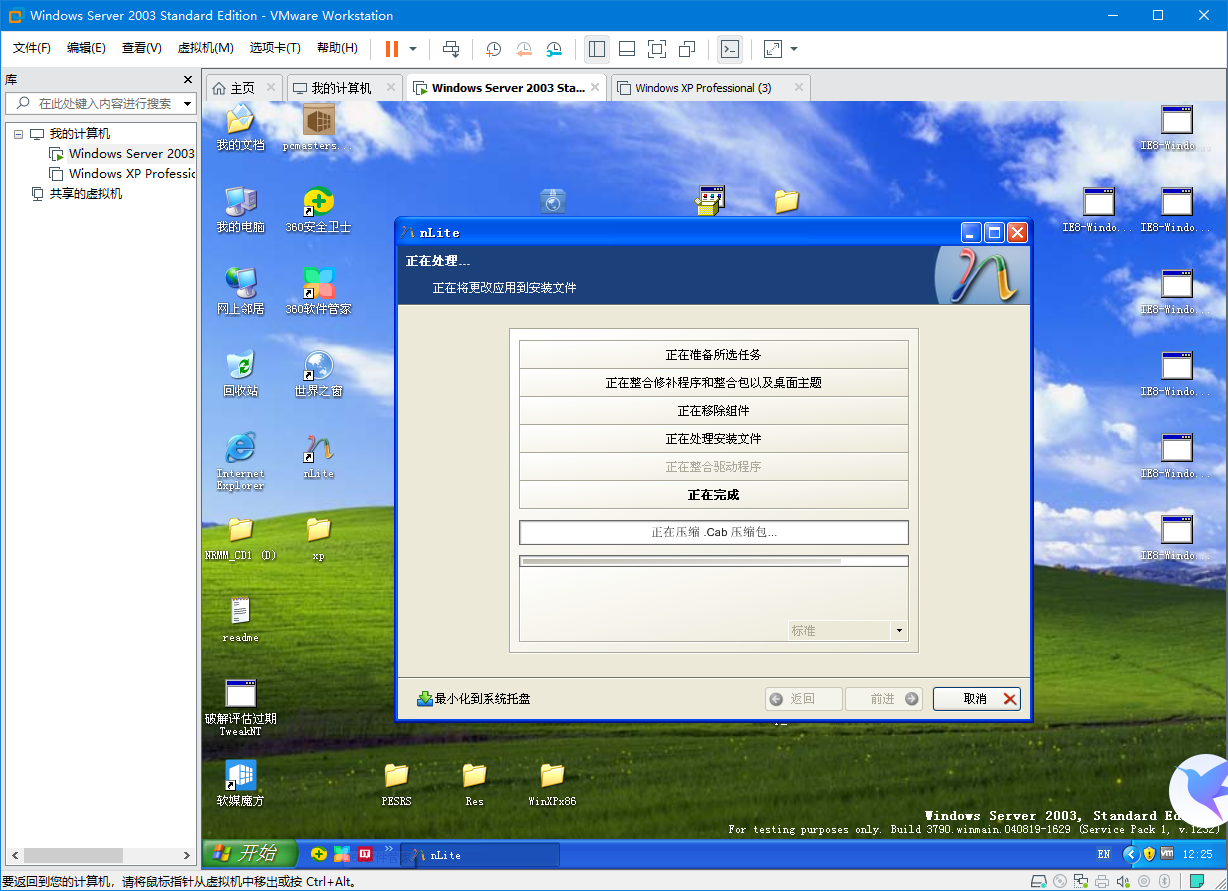Switch to the 我的计算机 tab
Viewport: 1228px width, 891px height.
[x=344, y=88]
